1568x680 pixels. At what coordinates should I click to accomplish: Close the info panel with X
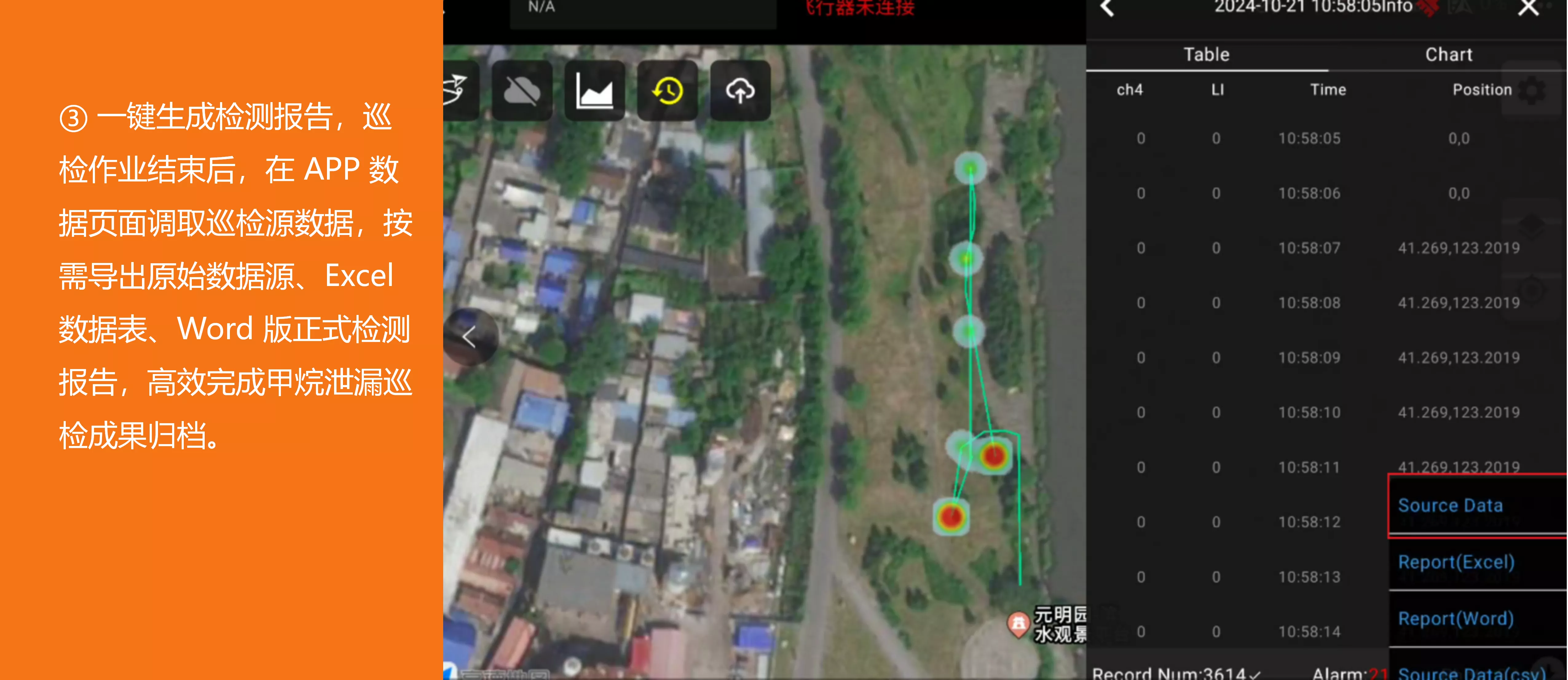tap(1528, 8)
